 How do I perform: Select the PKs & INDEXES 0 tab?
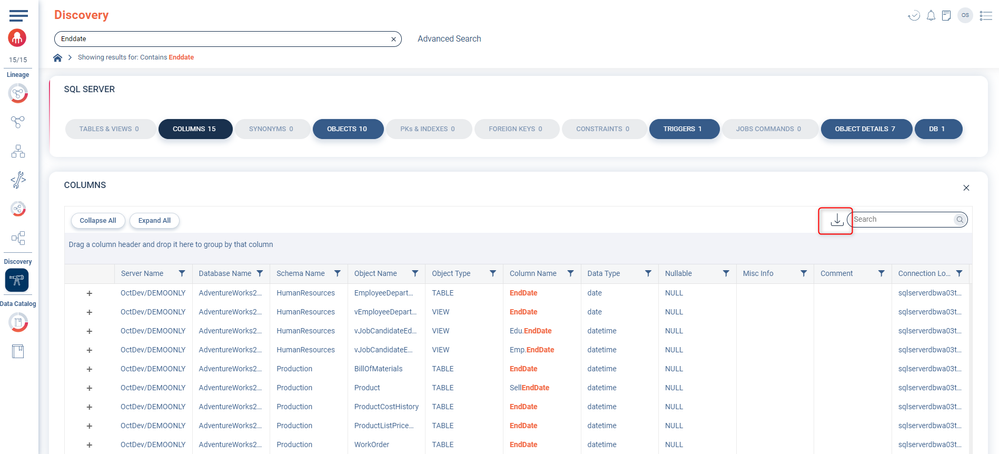(429, 129)
